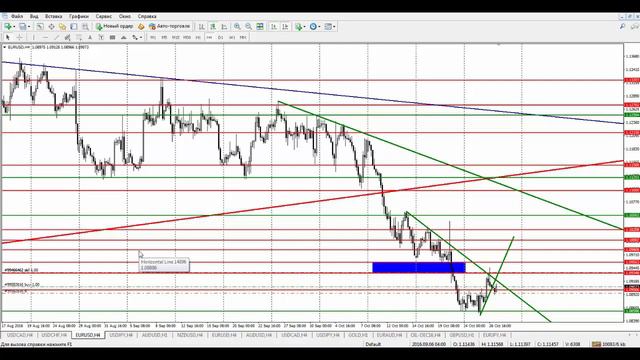
Task: Switch timeframe to M15
Action: click(x=176, y=37)
